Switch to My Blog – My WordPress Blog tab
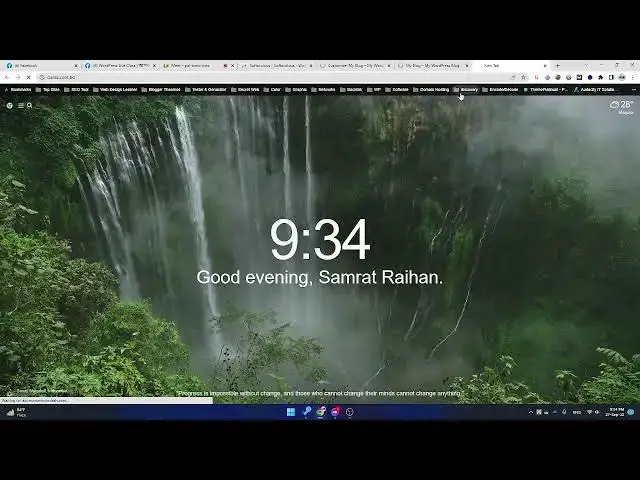Viewport: 640px width, 480px height. click(x=432, y=65)
